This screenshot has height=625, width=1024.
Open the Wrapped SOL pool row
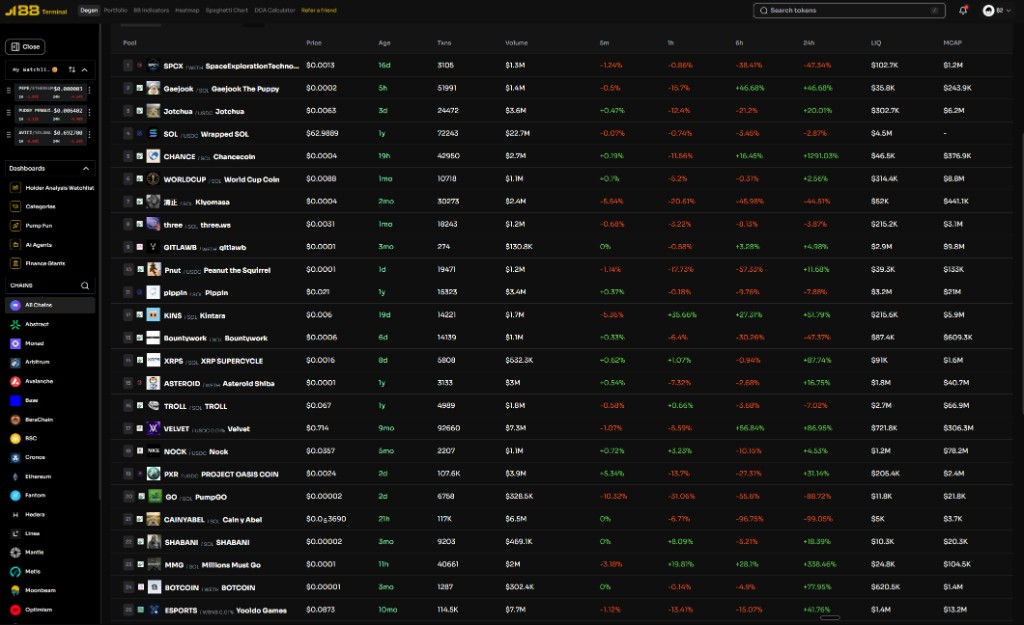pyautogui.click(x=562, y=133)
